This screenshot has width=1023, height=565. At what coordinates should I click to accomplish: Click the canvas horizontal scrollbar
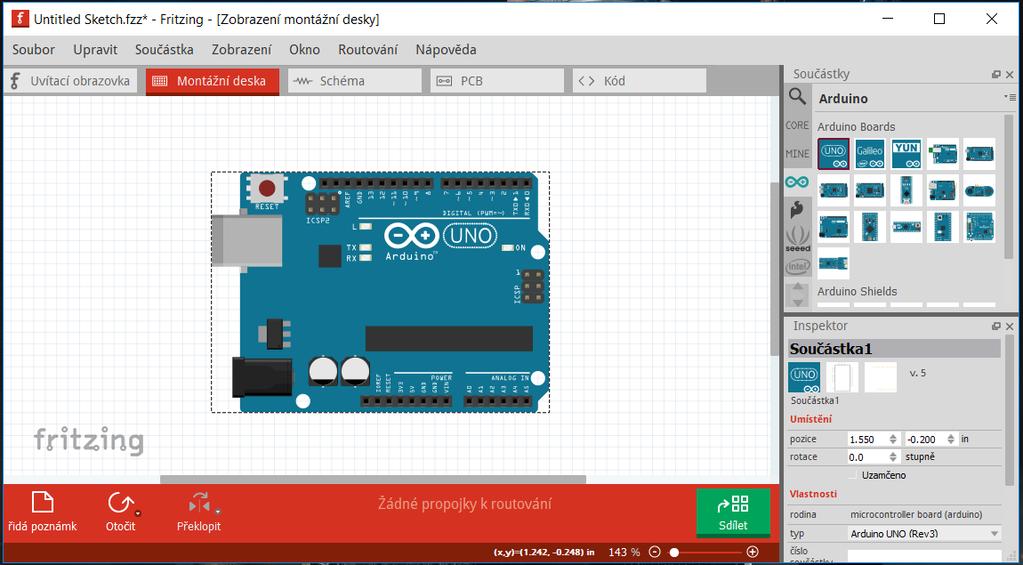[373, 480]
